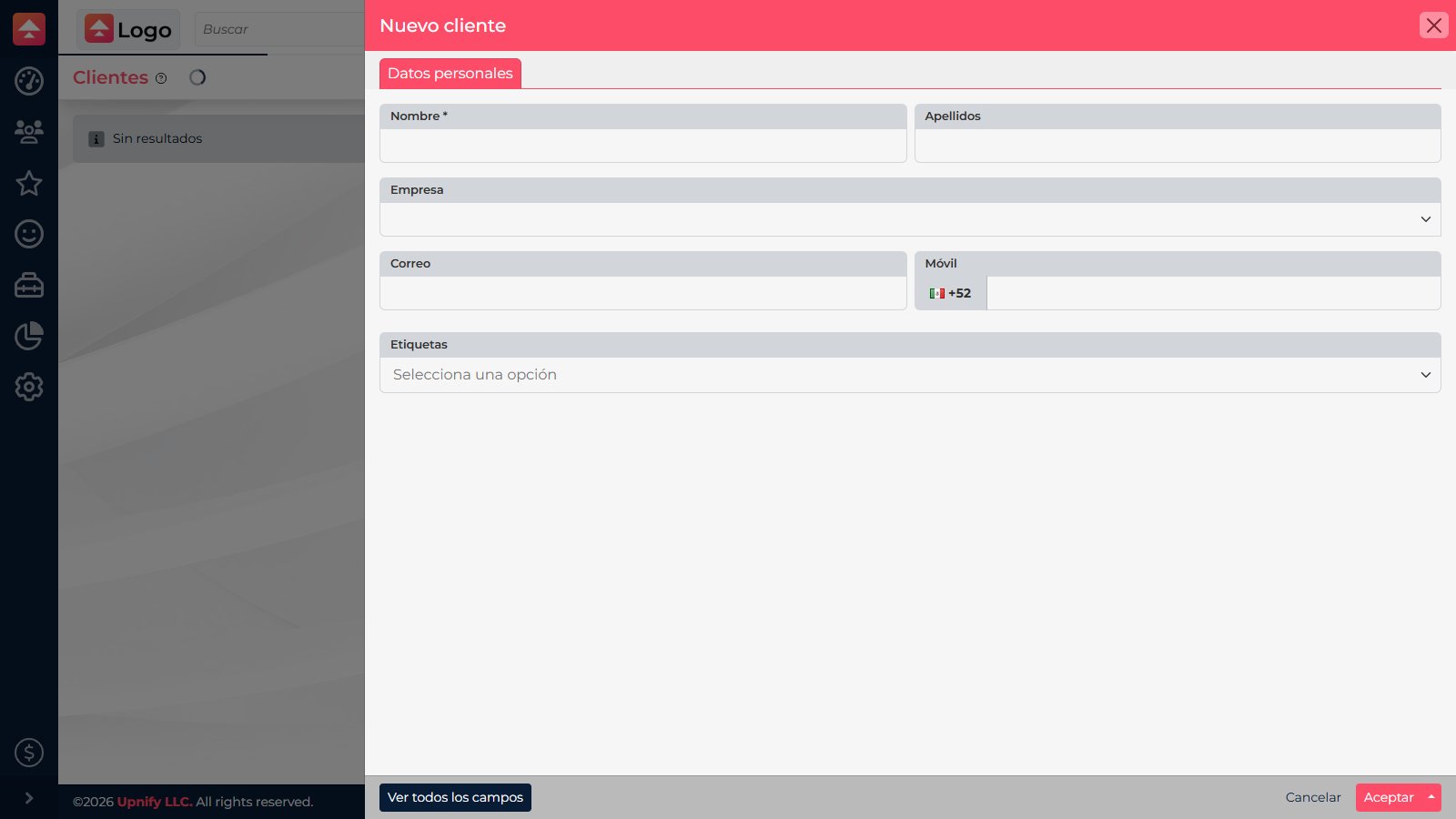Click the Buscar search field
1456x819 pixels.
point(279,29)
